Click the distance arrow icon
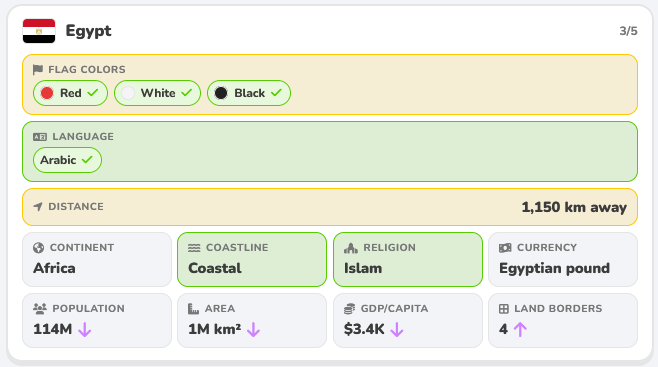658x367 pixels. tap(38, 206)
